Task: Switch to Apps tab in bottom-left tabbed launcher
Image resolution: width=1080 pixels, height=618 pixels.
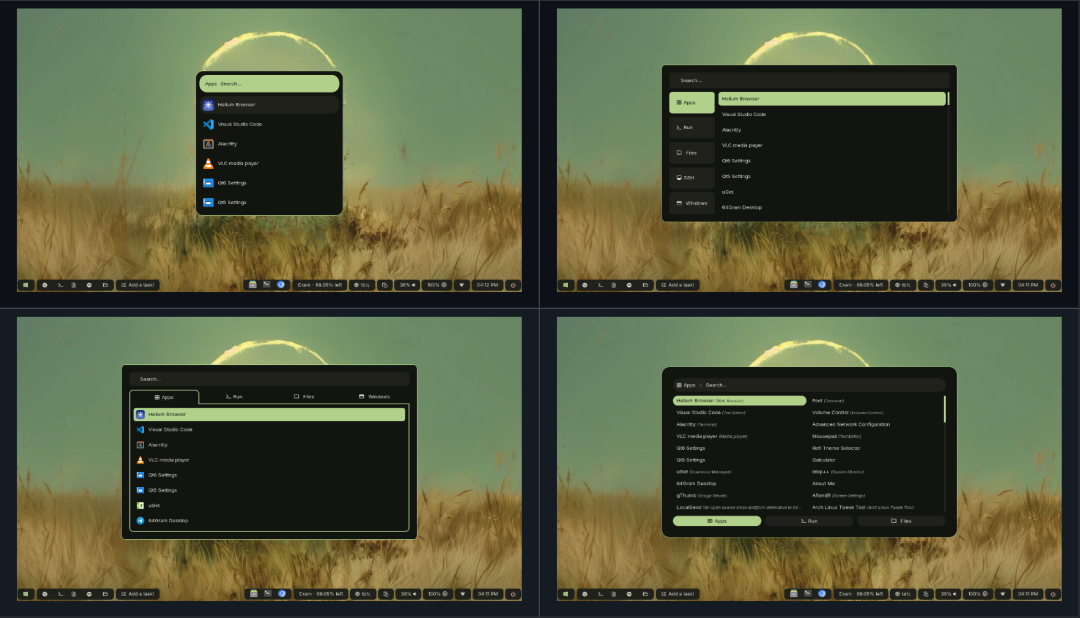Action: (164, 397)
